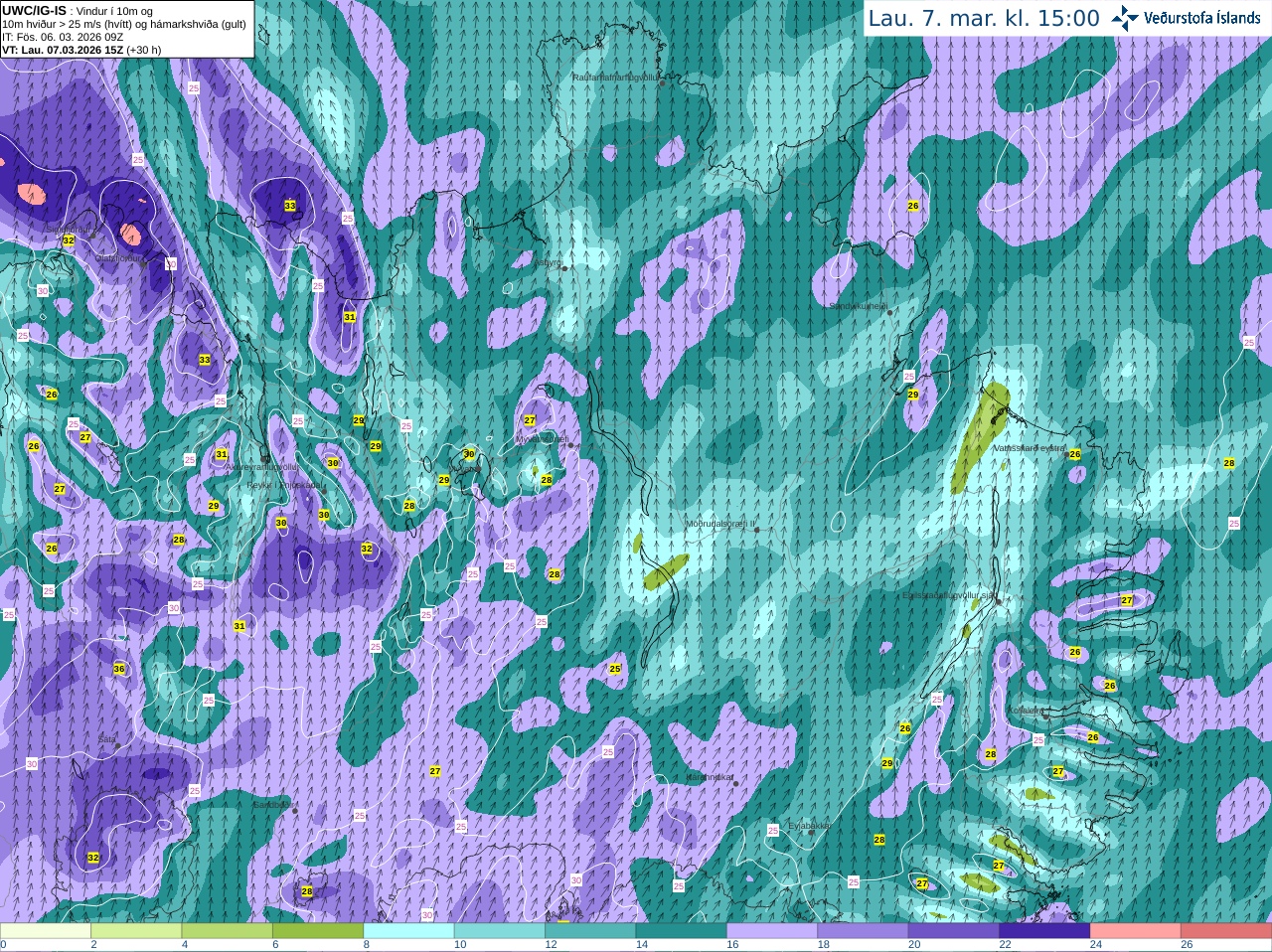
Task: Click the Kollaleira station label
Action: (x=1026, y=712)
